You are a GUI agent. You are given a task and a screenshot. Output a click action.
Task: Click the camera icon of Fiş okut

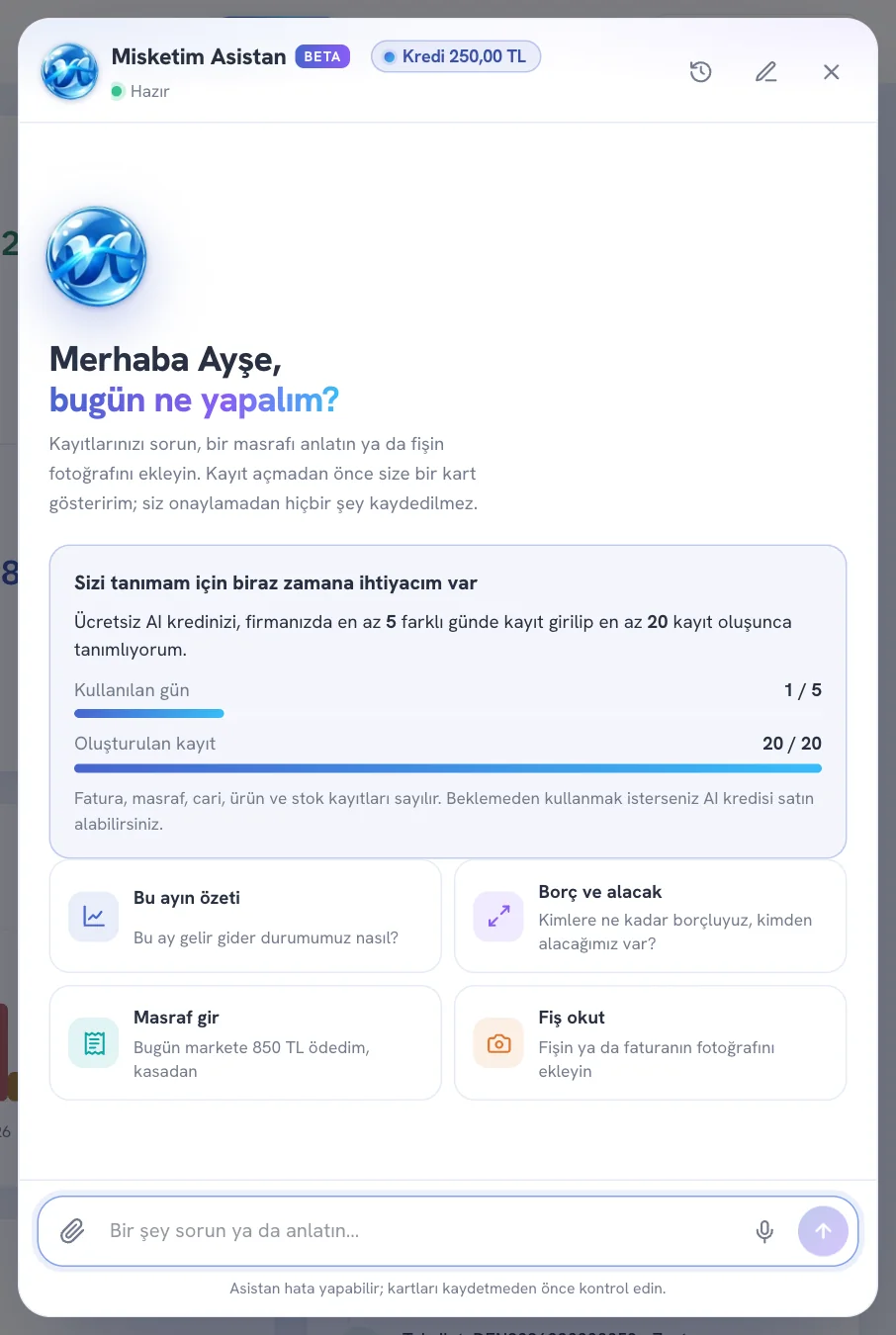pos(498,1043)
